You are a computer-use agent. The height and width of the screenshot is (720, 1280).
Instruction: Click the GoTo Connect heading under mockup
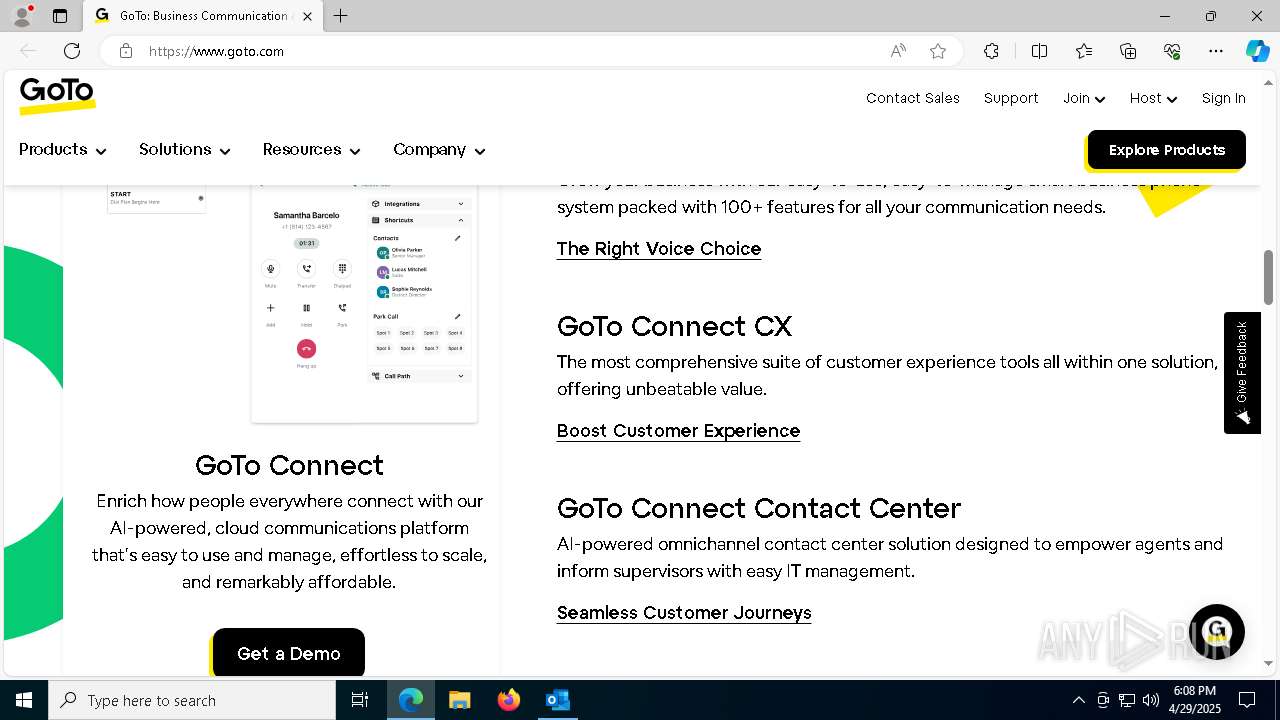(289, 465)
